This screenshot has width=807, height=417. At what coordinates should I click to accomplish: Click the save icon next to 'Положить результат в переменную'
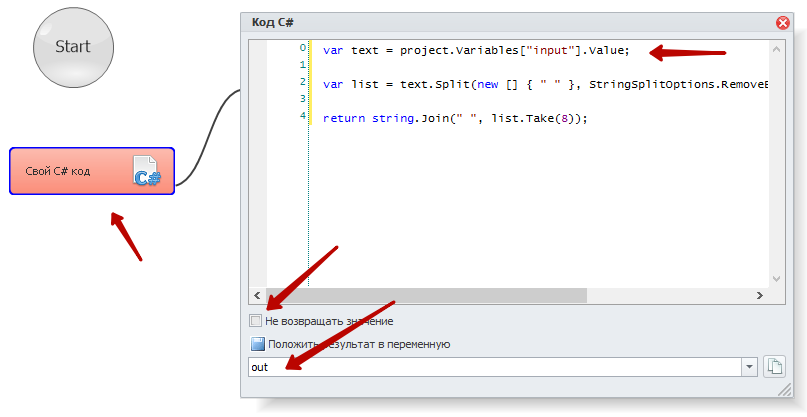(x=258, y=344)
